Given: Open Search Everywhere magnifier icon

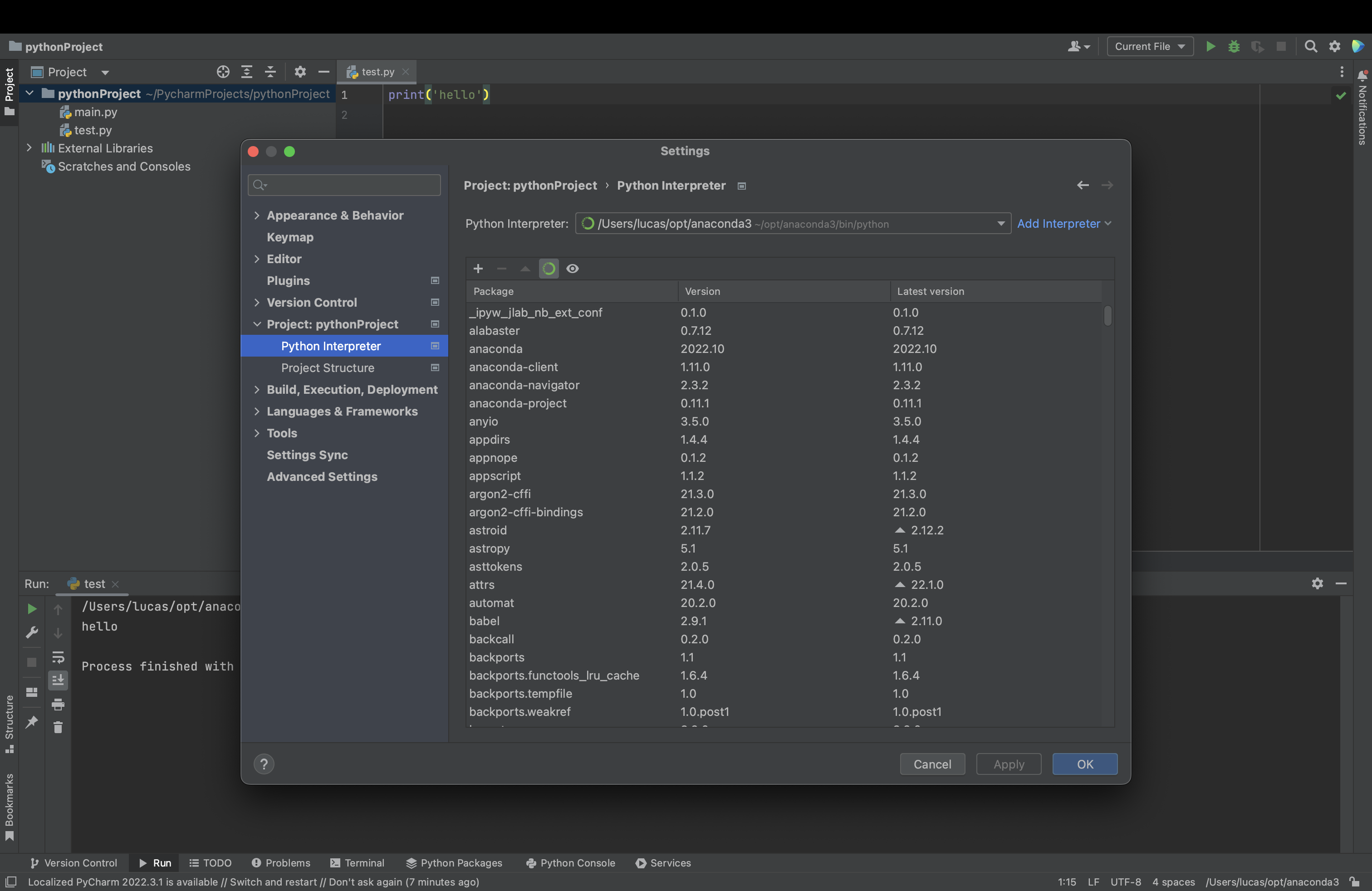Looking at the screenshot, I should click(x=1310, y=47).
